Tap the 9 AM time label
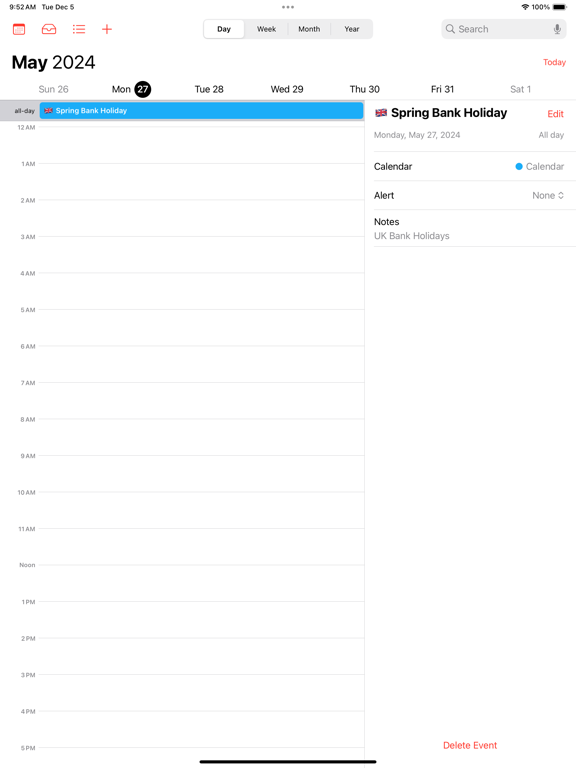The width and height of the screenshot is (576, 768). click(28, 456)
